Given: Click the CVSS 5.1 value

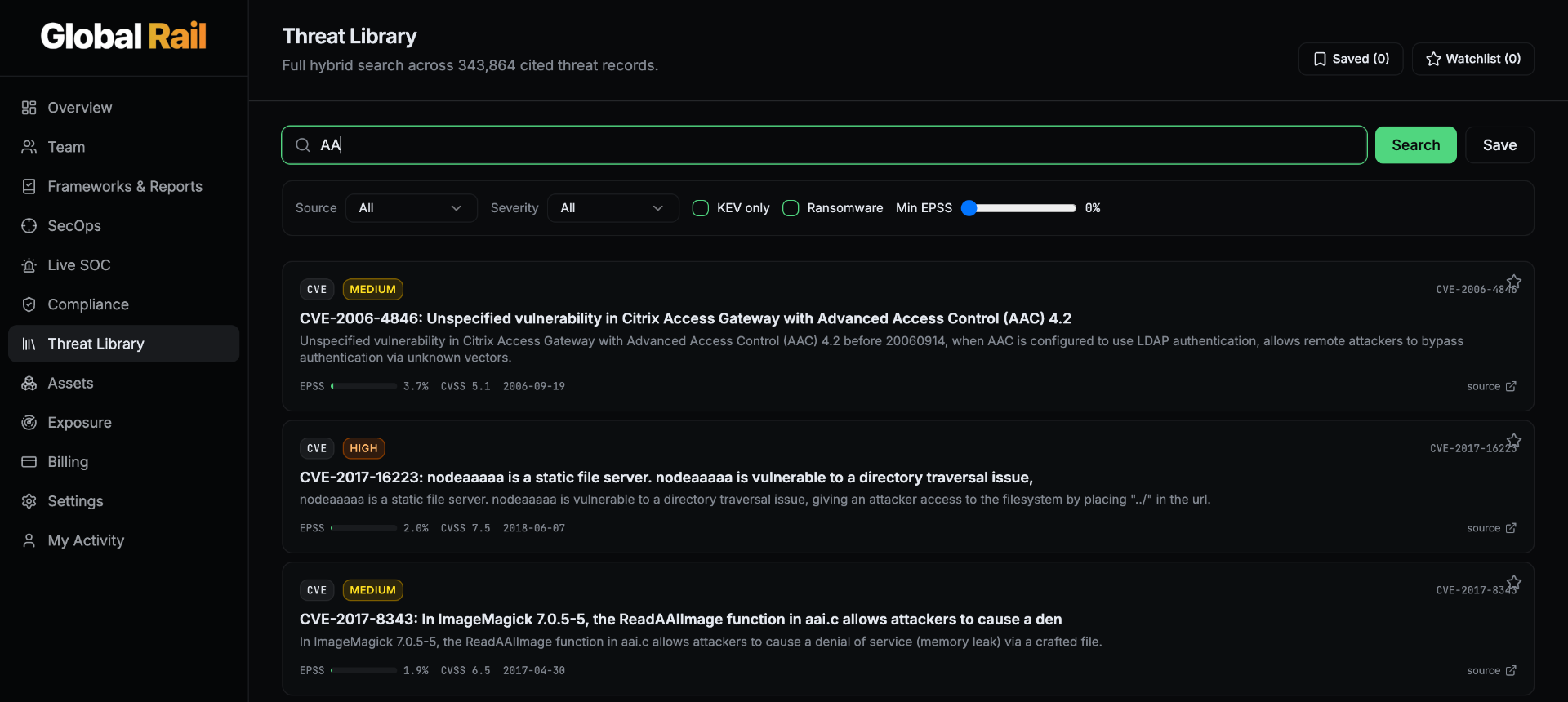Looking at the screenshot, I should pos(465,386).
